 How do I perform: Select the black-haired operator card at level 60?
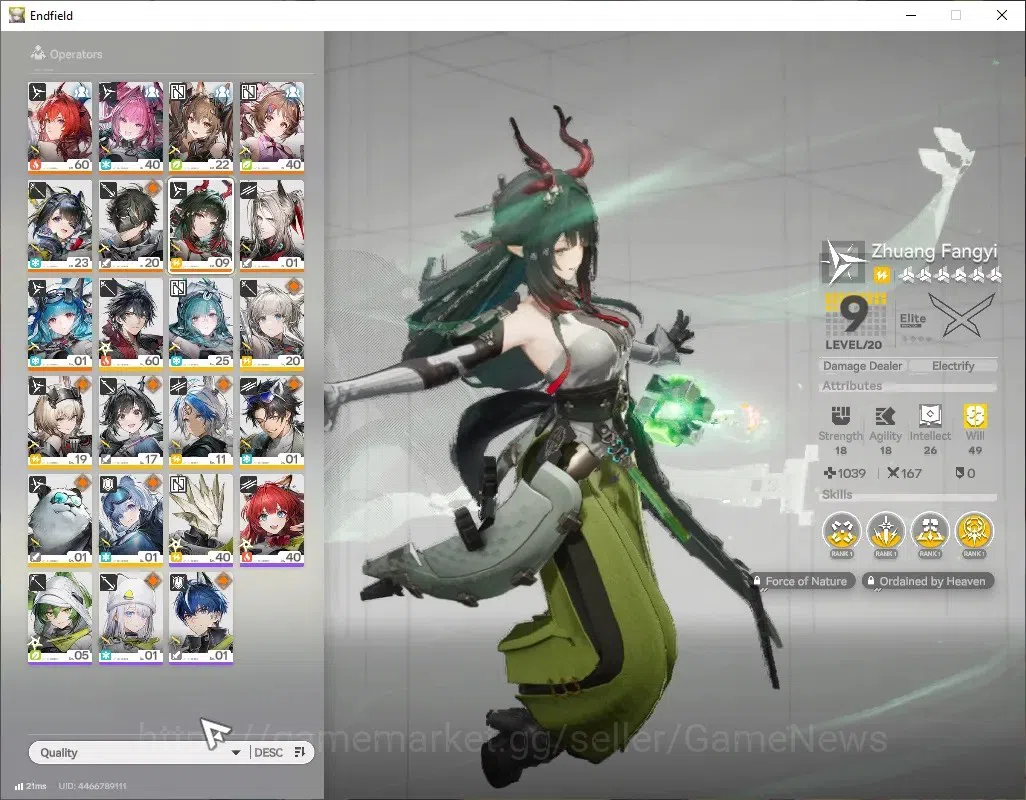click(130, 323)
